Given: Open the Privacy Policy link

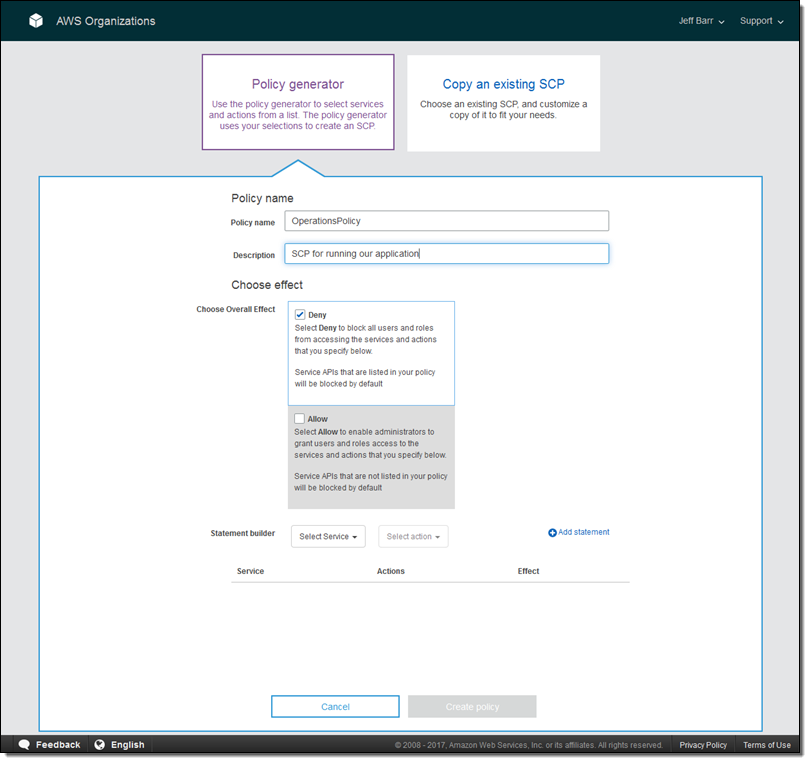Looking at the screenshot, I should click(x=703, y=745).
